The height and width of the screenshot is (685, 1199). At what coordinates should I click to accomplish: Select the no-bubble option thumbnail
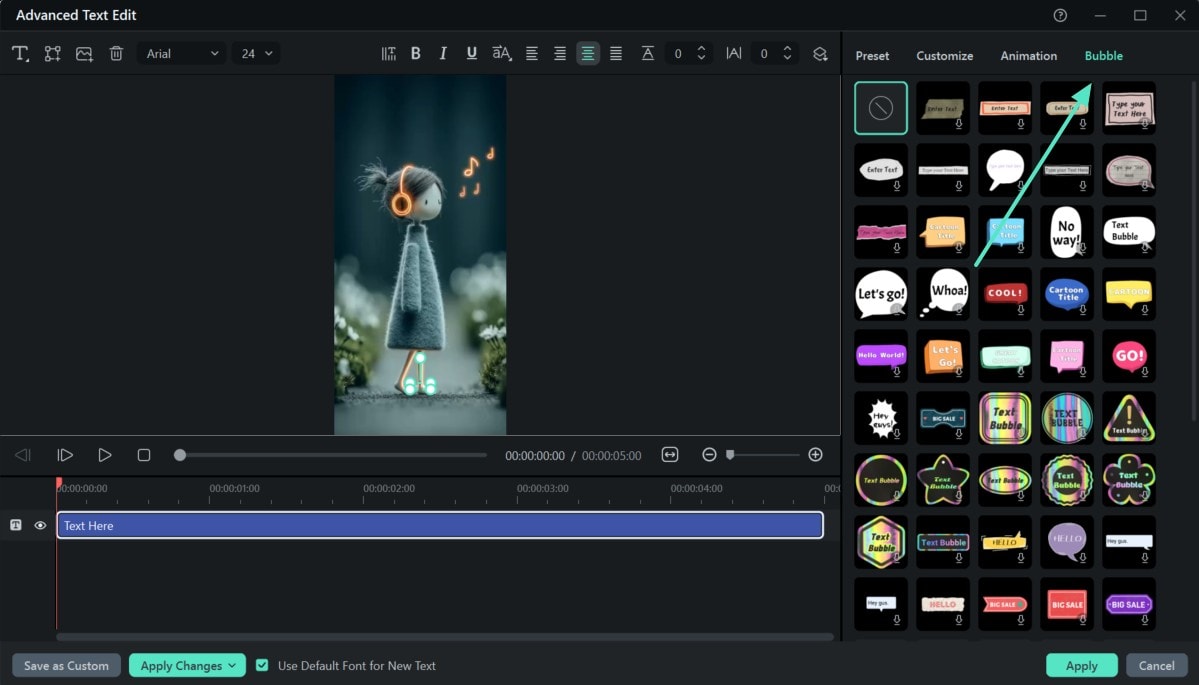[881, 108]
